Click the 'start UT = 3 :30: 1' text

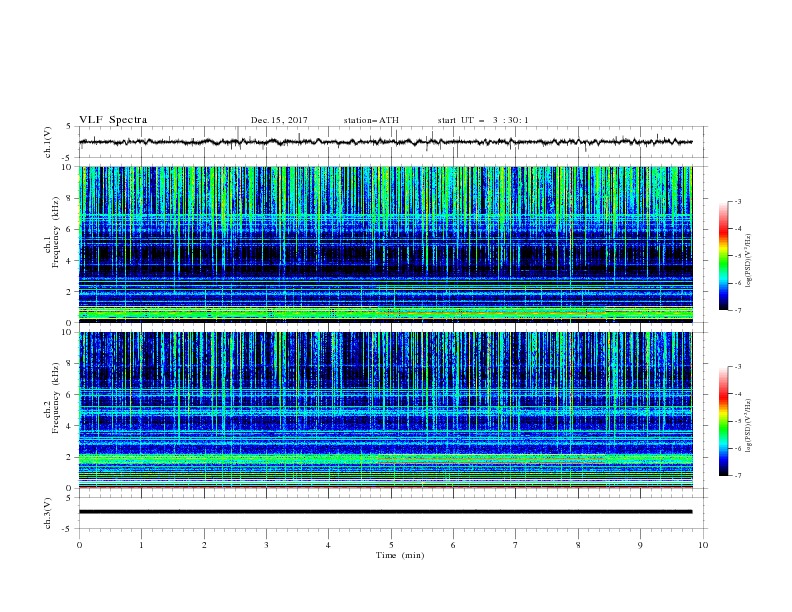(x=483, y=120)
